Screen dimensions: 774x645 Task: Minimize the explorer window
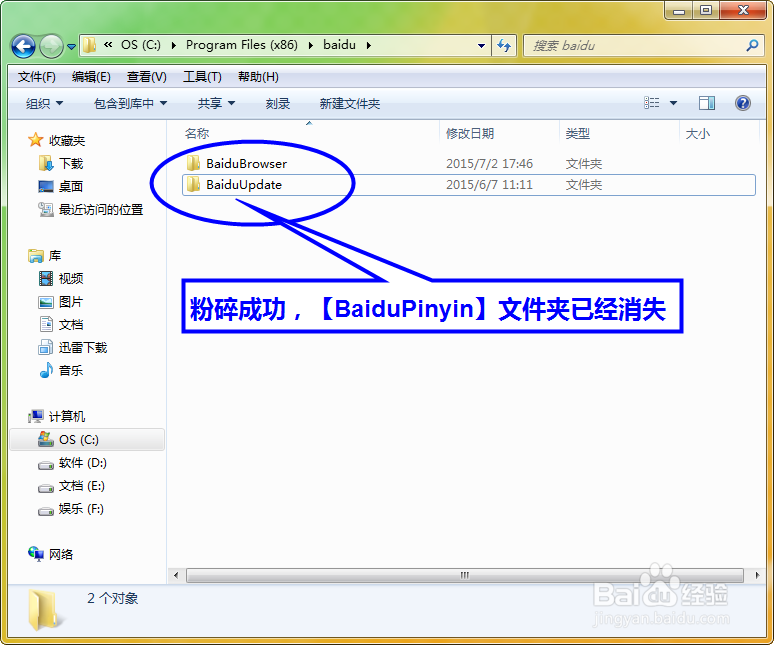[679, 10]
